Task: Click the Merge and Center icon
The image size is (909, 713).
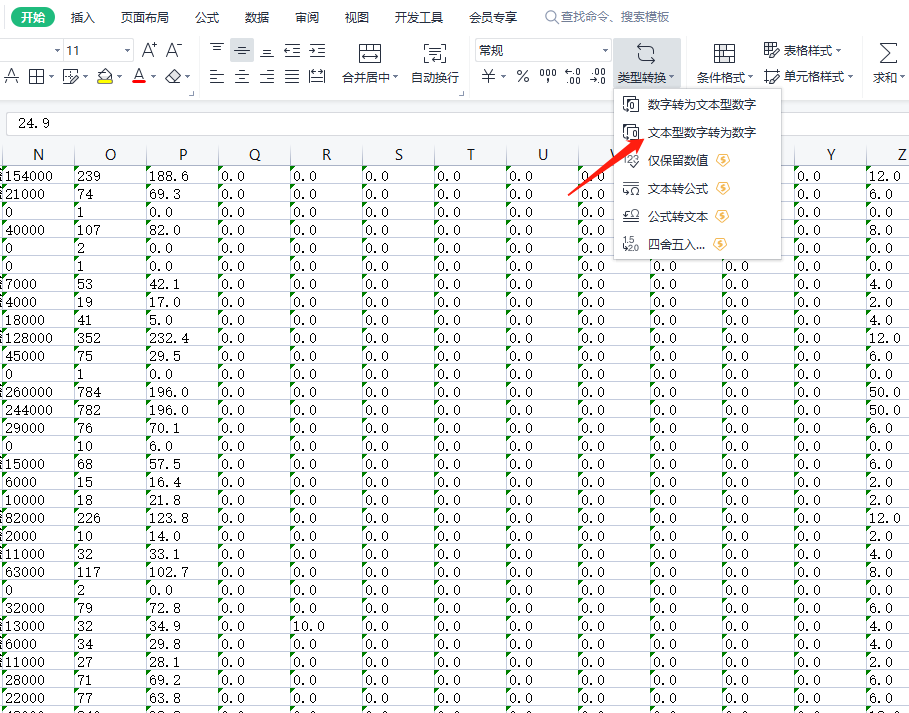Action: click(370, 53)
